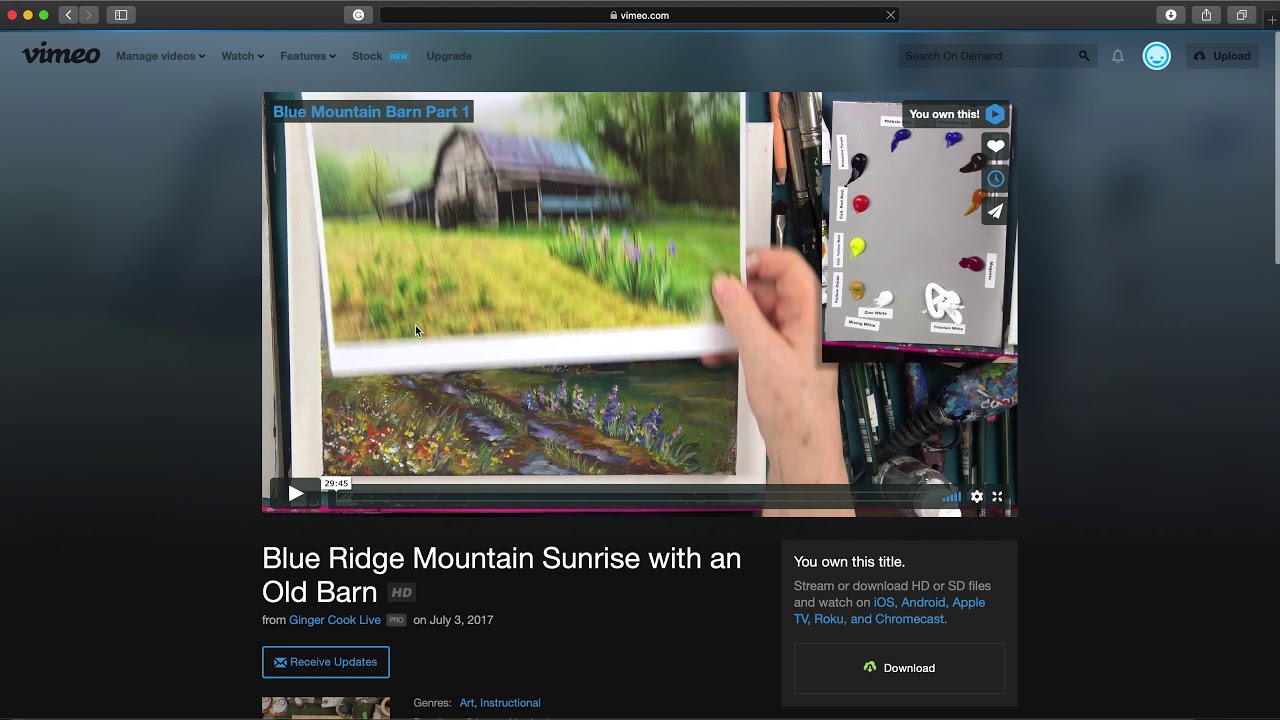Go back with the Safari back arrow
1280x720 pixels.
pyautogui.click(x=68, y=15)
